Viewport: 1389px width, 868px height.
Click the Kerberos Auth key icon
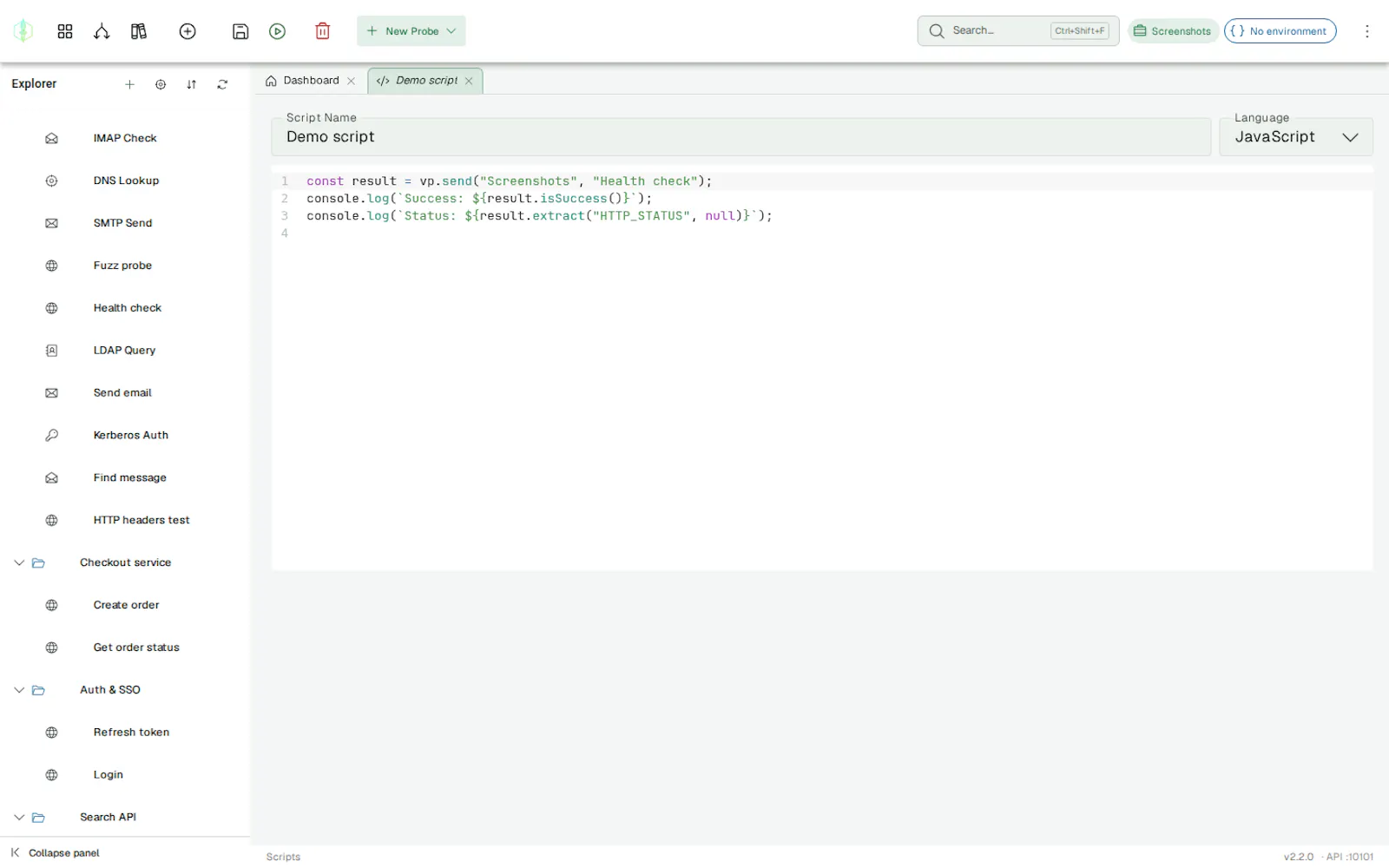click(x=52, y=436)
